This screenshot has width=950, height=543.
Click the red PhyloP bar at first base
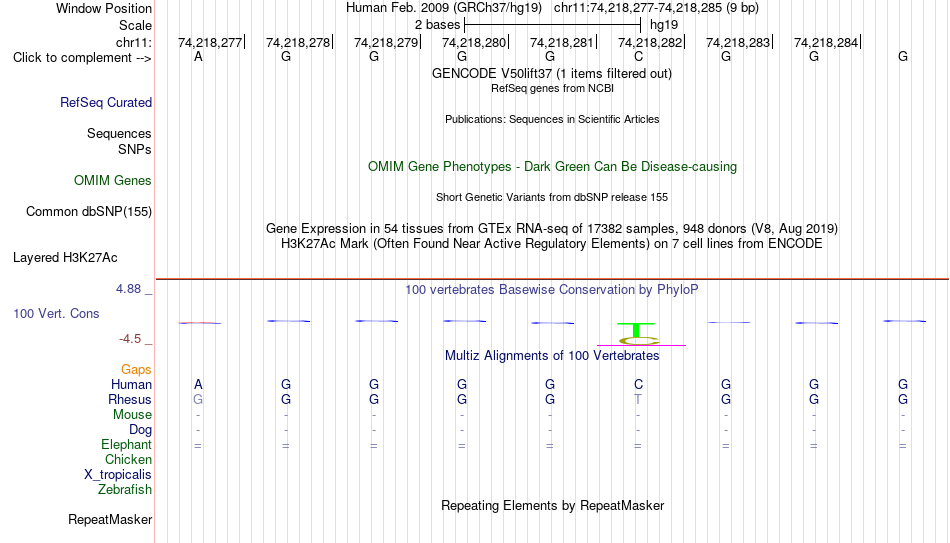[x=199, y=323]
